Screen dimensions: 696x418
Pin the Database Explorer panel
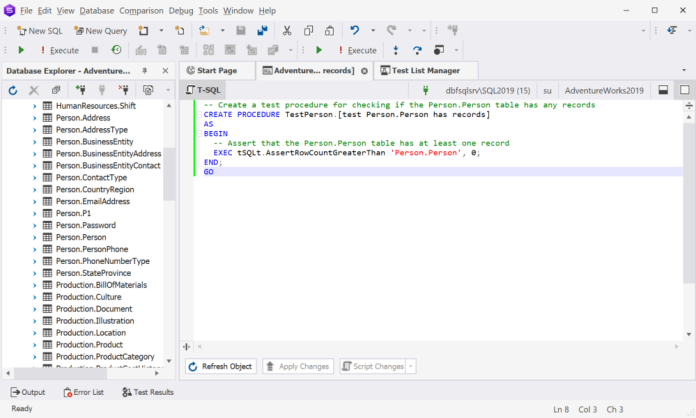[x=144, y=71]
